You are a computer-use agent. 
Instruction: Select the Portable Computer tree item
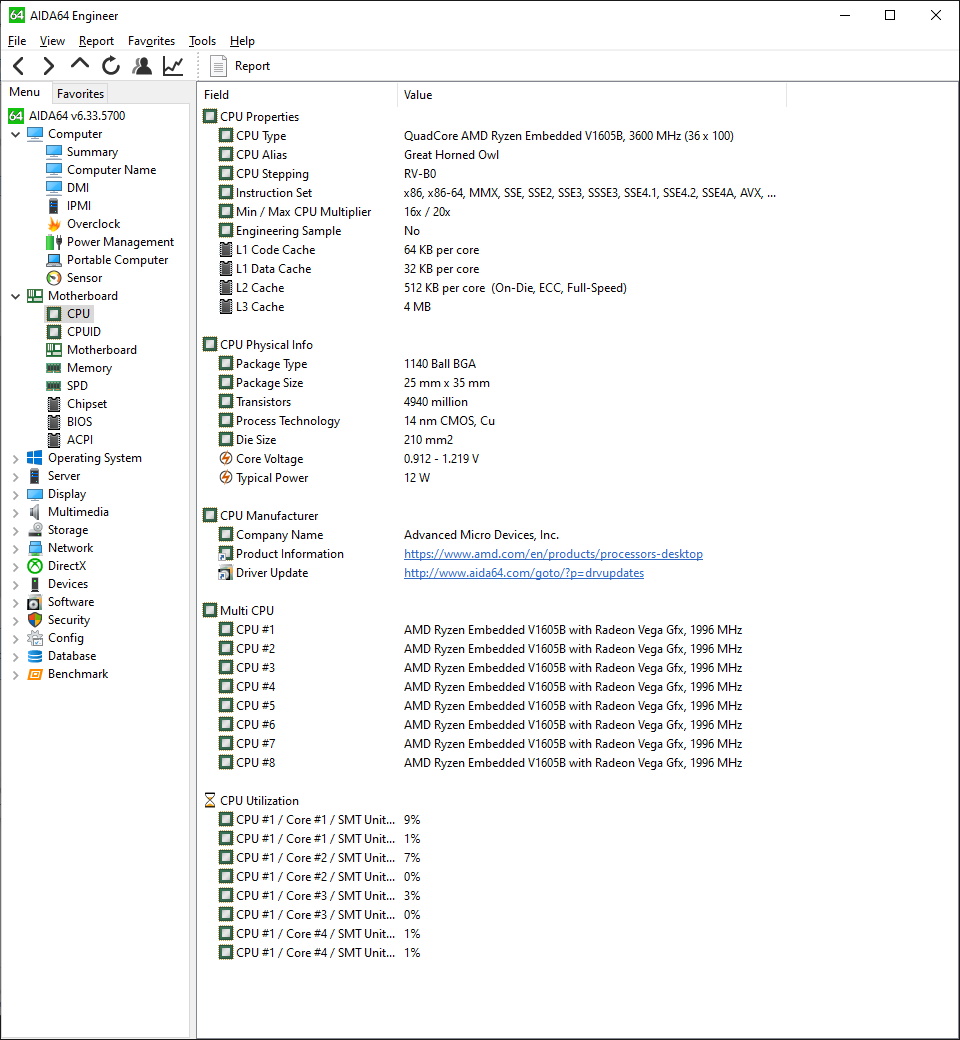pyautogui.click(x=117, y=260)
